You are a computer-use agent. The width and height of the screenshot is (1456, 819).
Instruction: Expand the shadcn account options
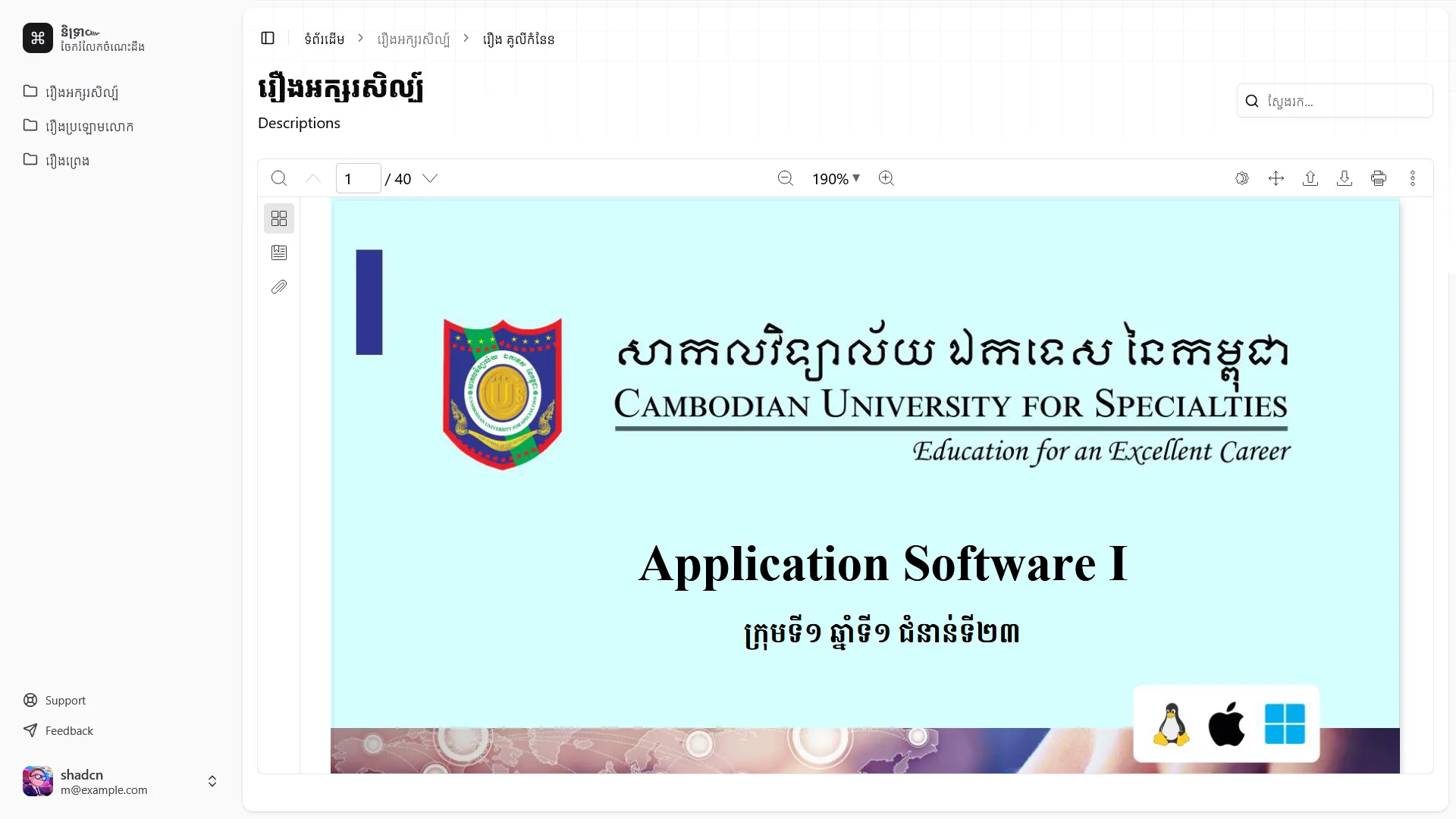(x=212, y=781)
